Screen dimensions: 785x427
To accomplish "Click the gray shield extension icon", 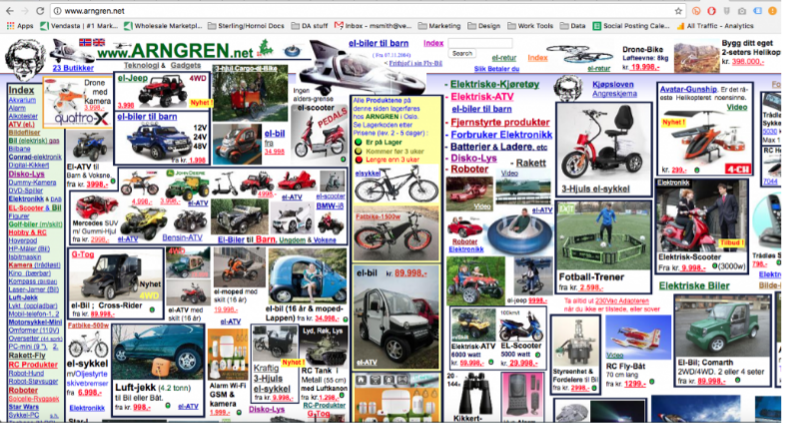I will pos(727,11).
